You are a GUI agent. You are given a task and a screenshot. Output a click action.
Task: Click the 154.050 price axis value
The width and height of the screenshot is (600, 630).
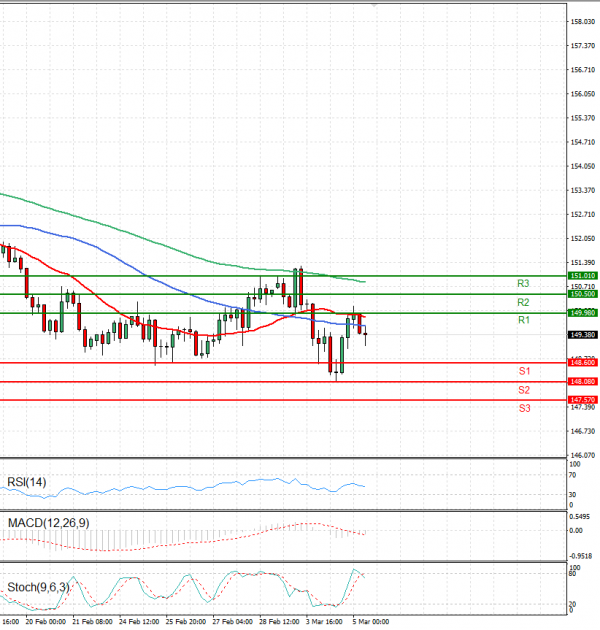pyautogui.click(x=583, y=166)
